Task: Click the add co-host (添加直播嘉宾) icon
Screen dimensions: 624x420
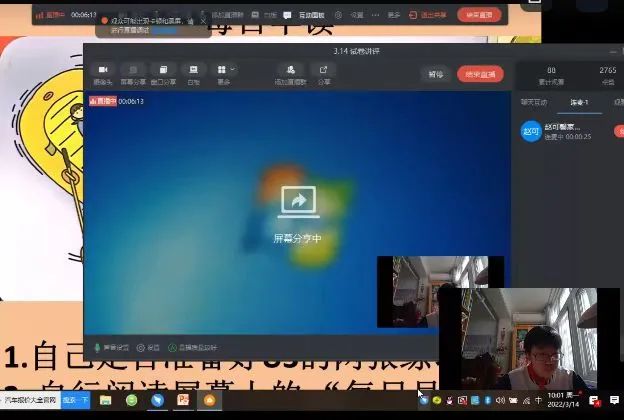Action: pyautogui.click(x=291, y=70)
